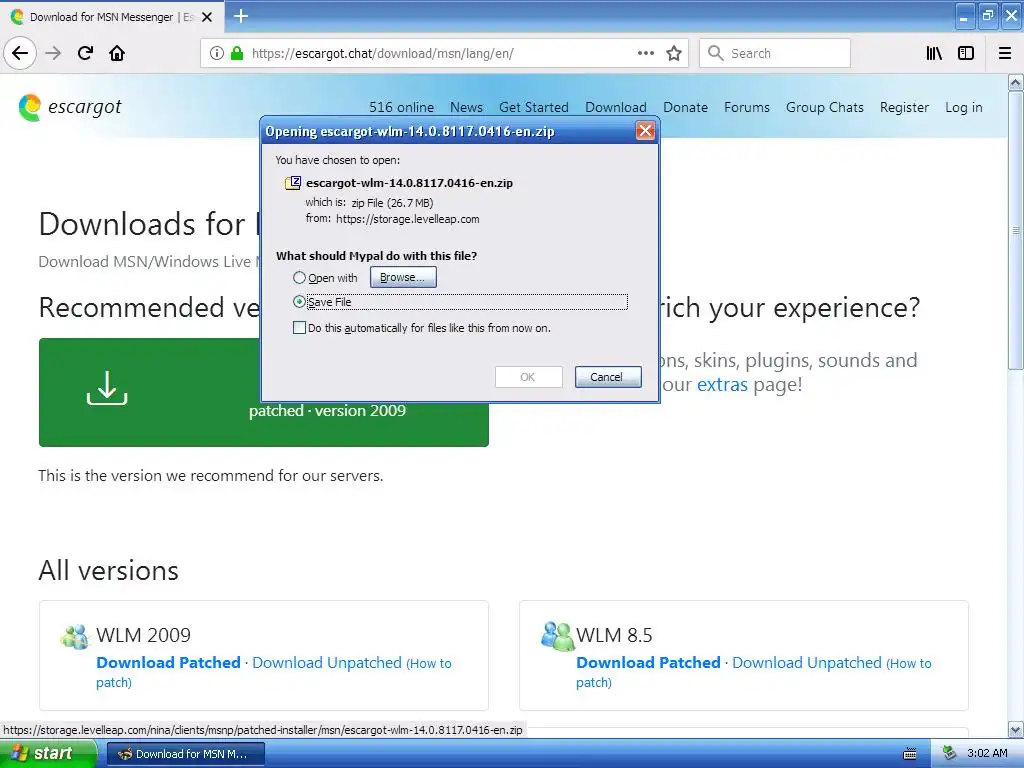Click the Browse... button

click(403, 278)
